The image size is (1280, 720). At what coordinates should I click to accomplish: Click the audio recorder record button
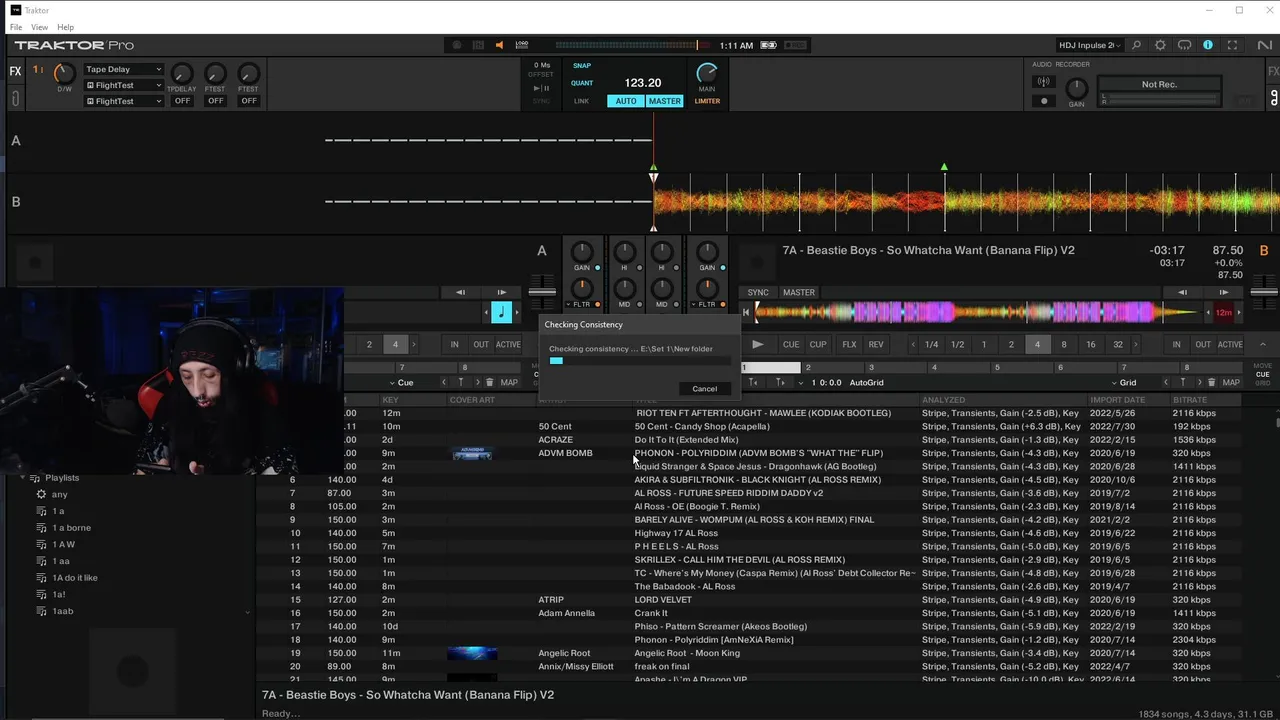(1044, 101)
